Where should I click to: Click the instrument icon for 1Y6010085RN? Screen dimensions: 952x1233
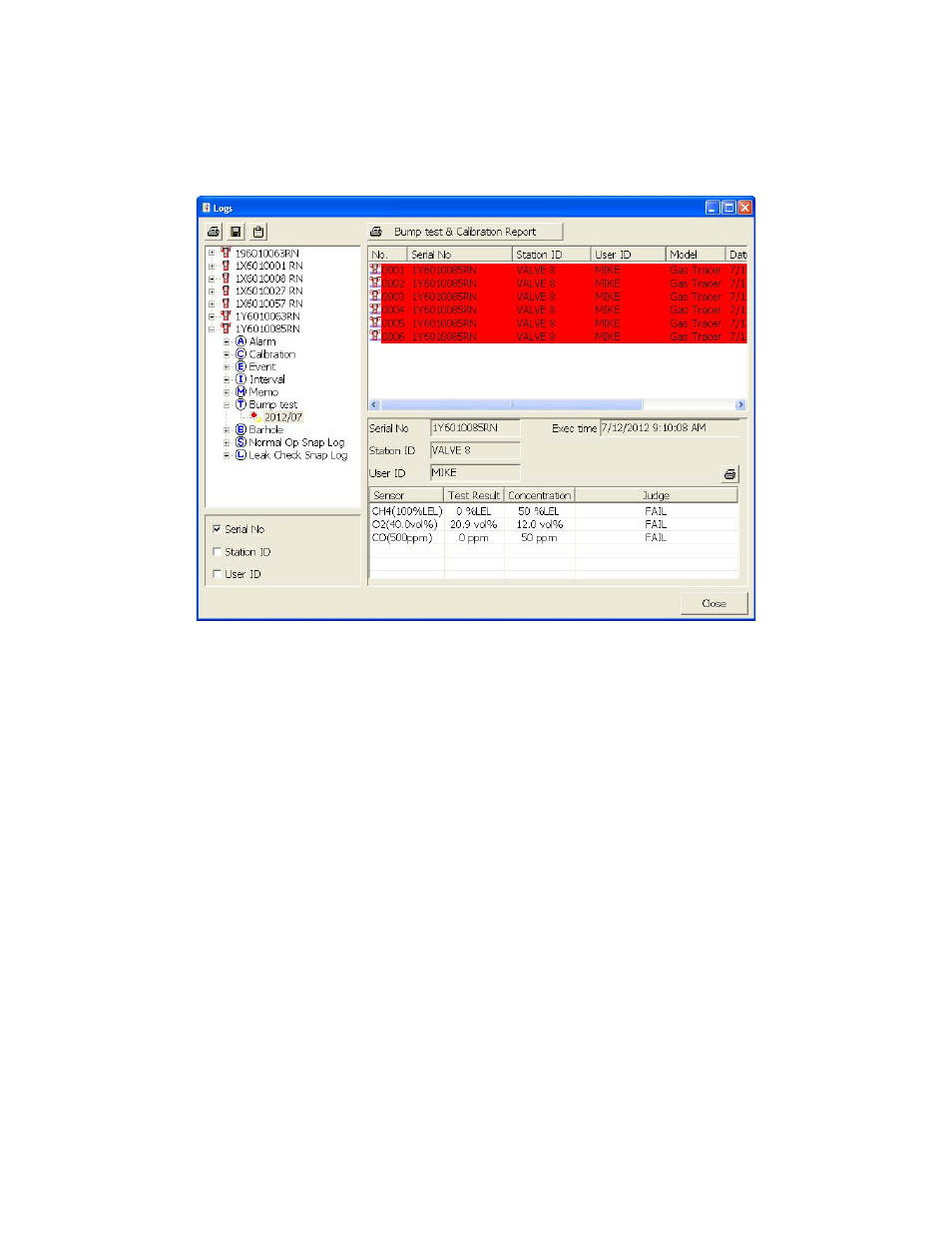coord(226,328)
